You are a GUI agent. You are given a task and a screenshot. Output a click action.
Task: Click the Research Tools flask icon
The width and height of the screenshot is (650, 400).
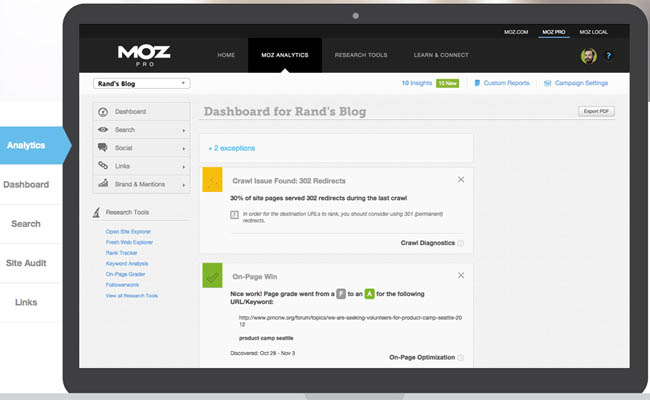click(96, 212)
